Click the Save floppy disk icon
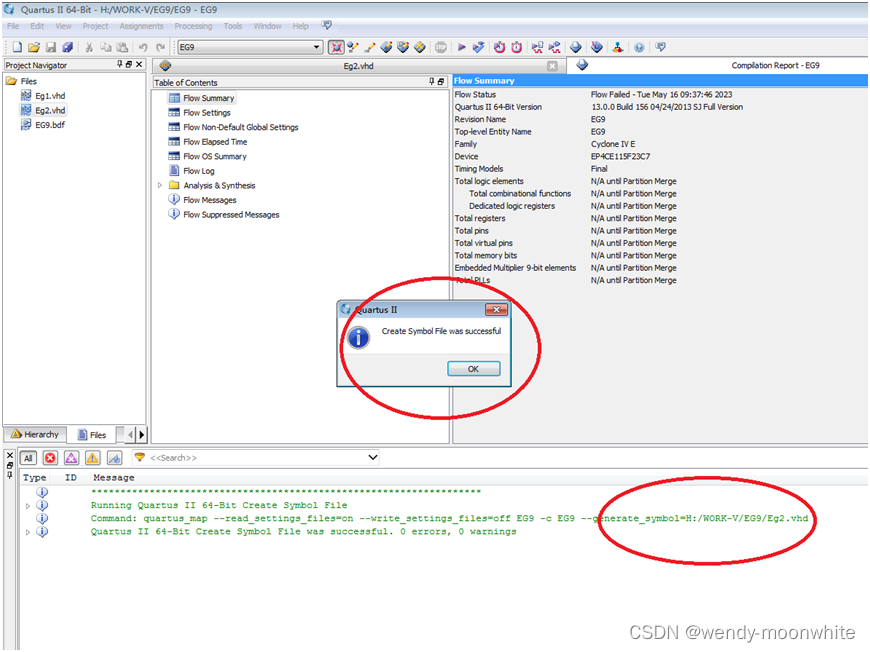870x652 pixels. (x=50, y=47)
